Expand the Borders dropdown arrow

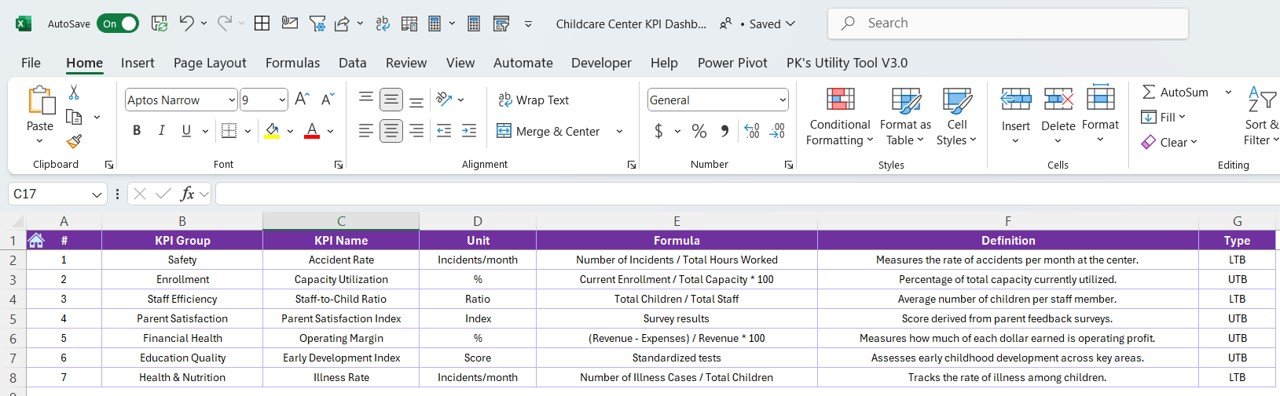coord(248,131)
